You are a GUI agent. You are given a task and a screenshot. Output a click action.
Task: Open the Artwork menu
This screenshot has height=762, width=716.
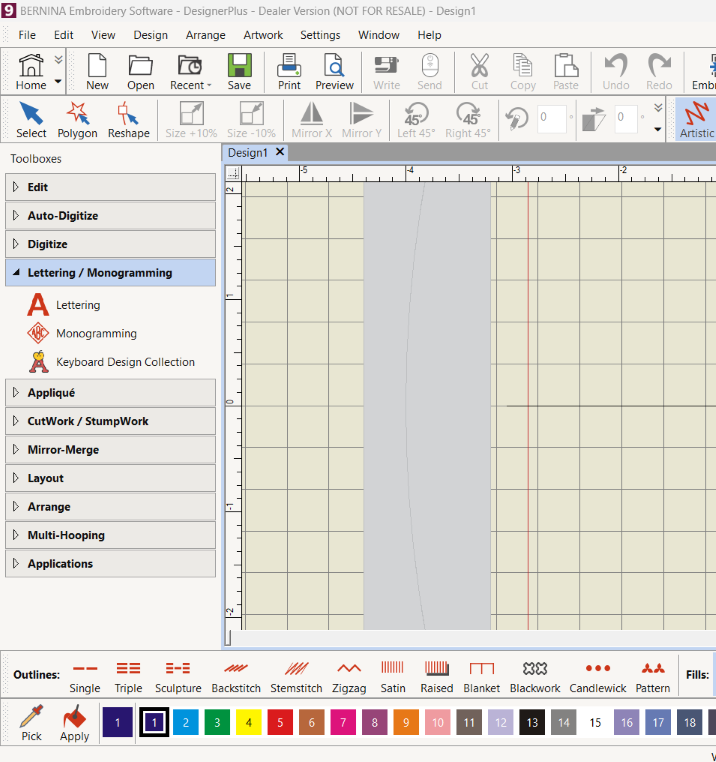point(263,35)
